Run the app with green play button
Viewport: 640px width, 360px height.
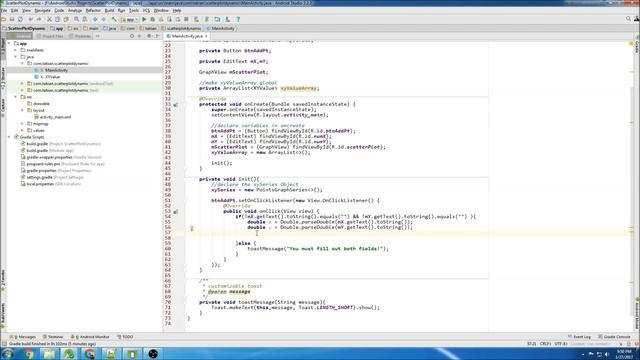click(x=144, y=19)
